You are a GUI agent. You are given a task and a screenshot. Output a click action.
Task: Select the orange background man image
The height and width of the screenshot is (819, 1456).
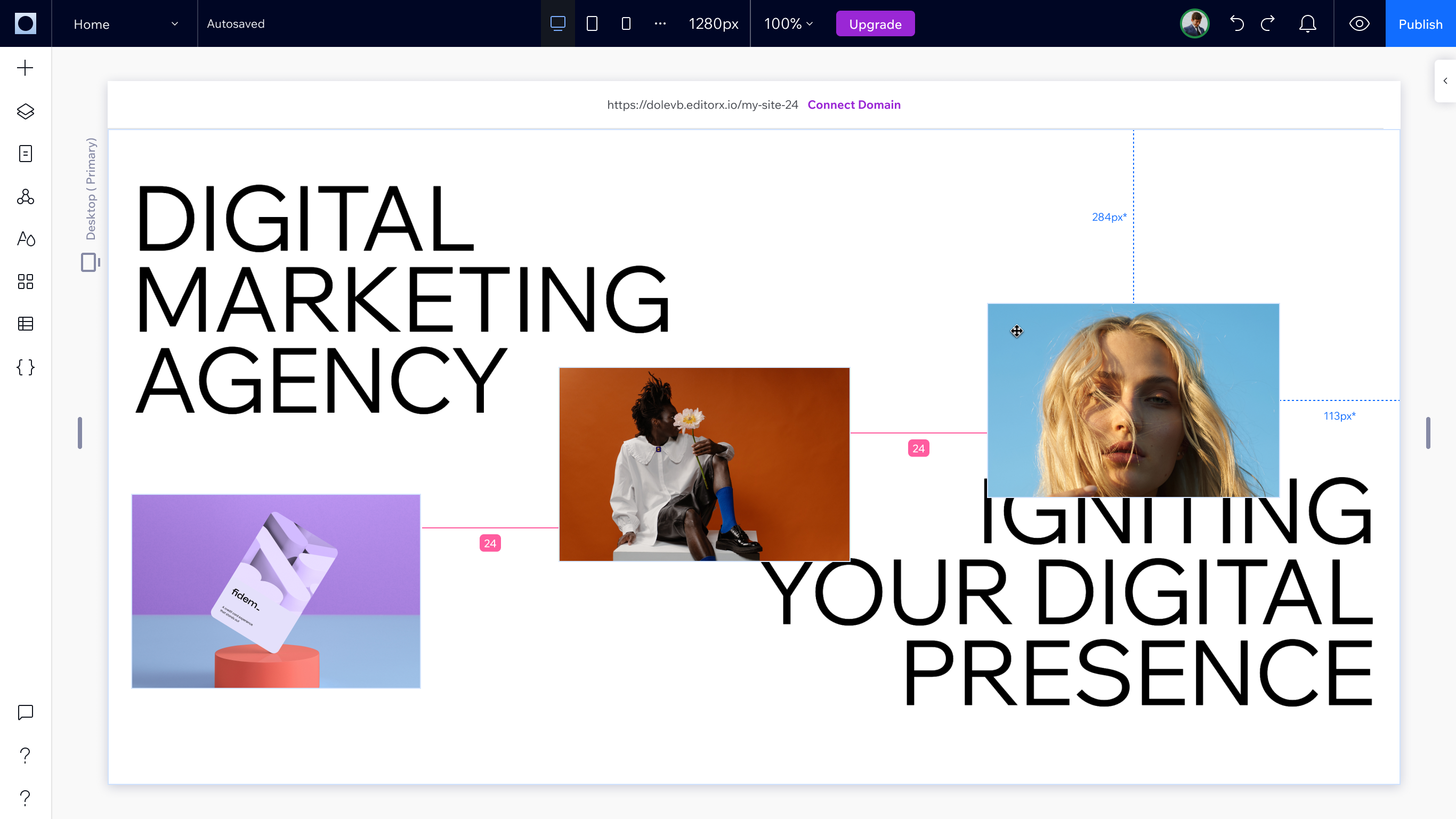pos(703,464)
